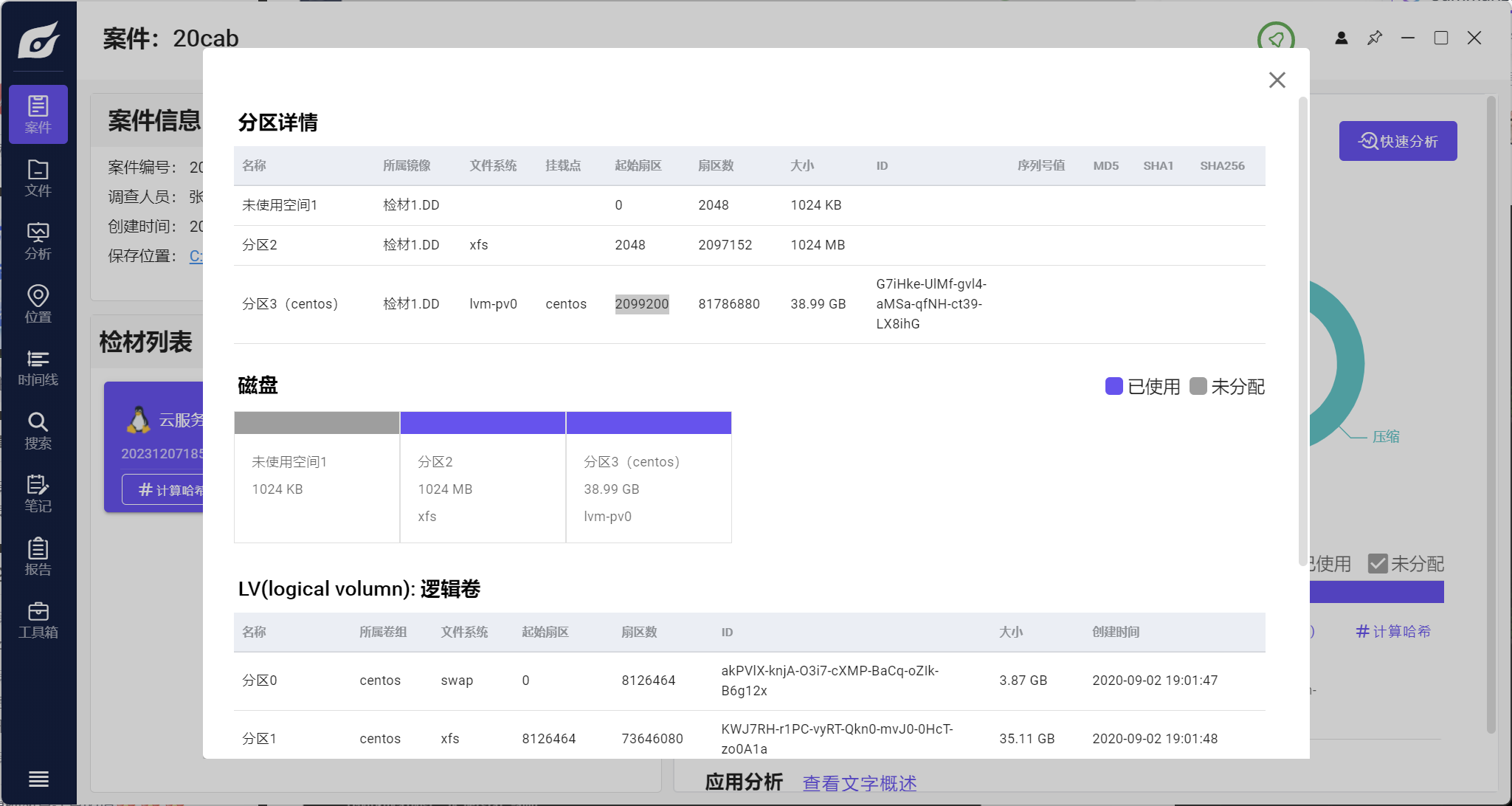Click the 未使用空间1 table row name
1512x806 pixels.
(x=280, y=205)
